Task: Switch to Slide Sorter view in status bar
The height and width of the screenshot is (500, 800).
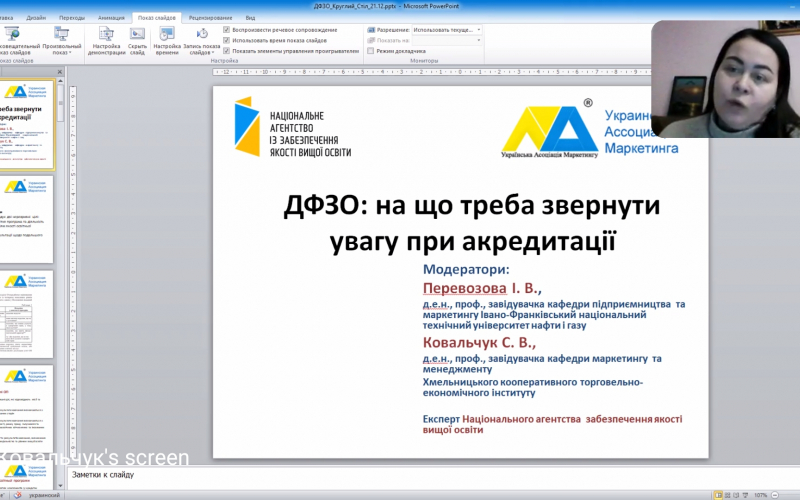Action: 728,495
